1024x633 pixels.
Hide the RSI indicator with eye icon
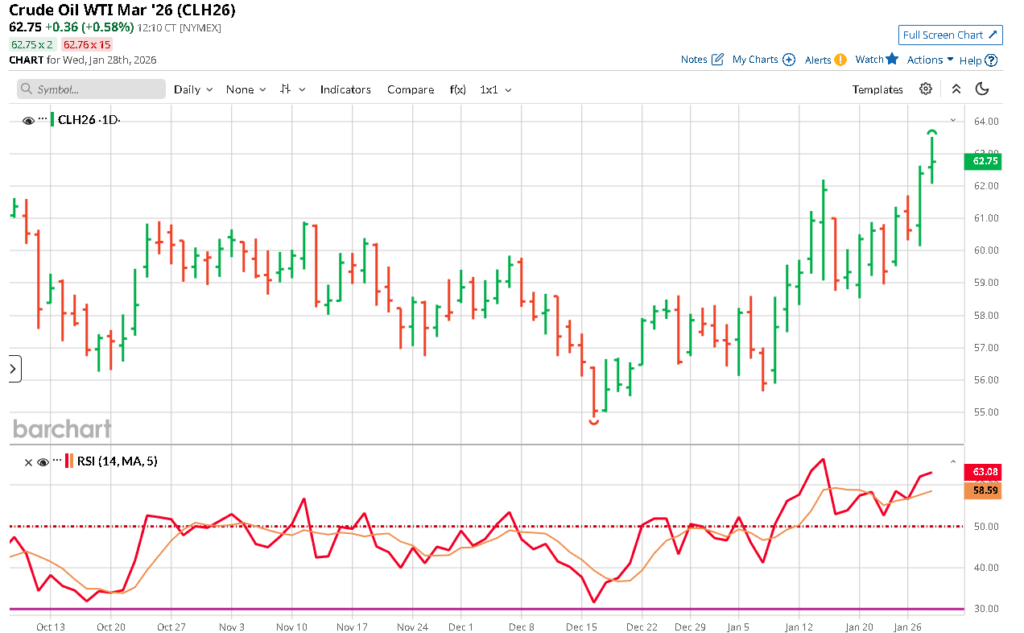[42, 462]
